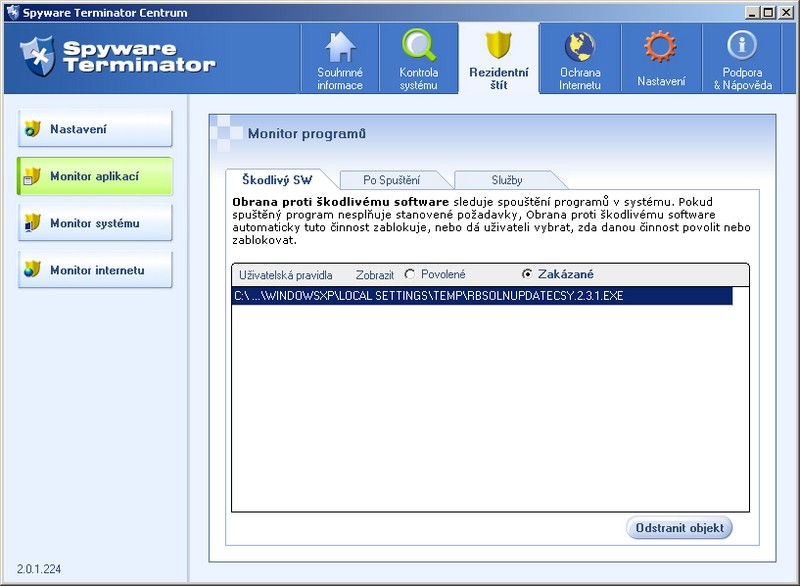Click the Kontrola systému magnifier icon
The image size is (800, 586).
418,47
